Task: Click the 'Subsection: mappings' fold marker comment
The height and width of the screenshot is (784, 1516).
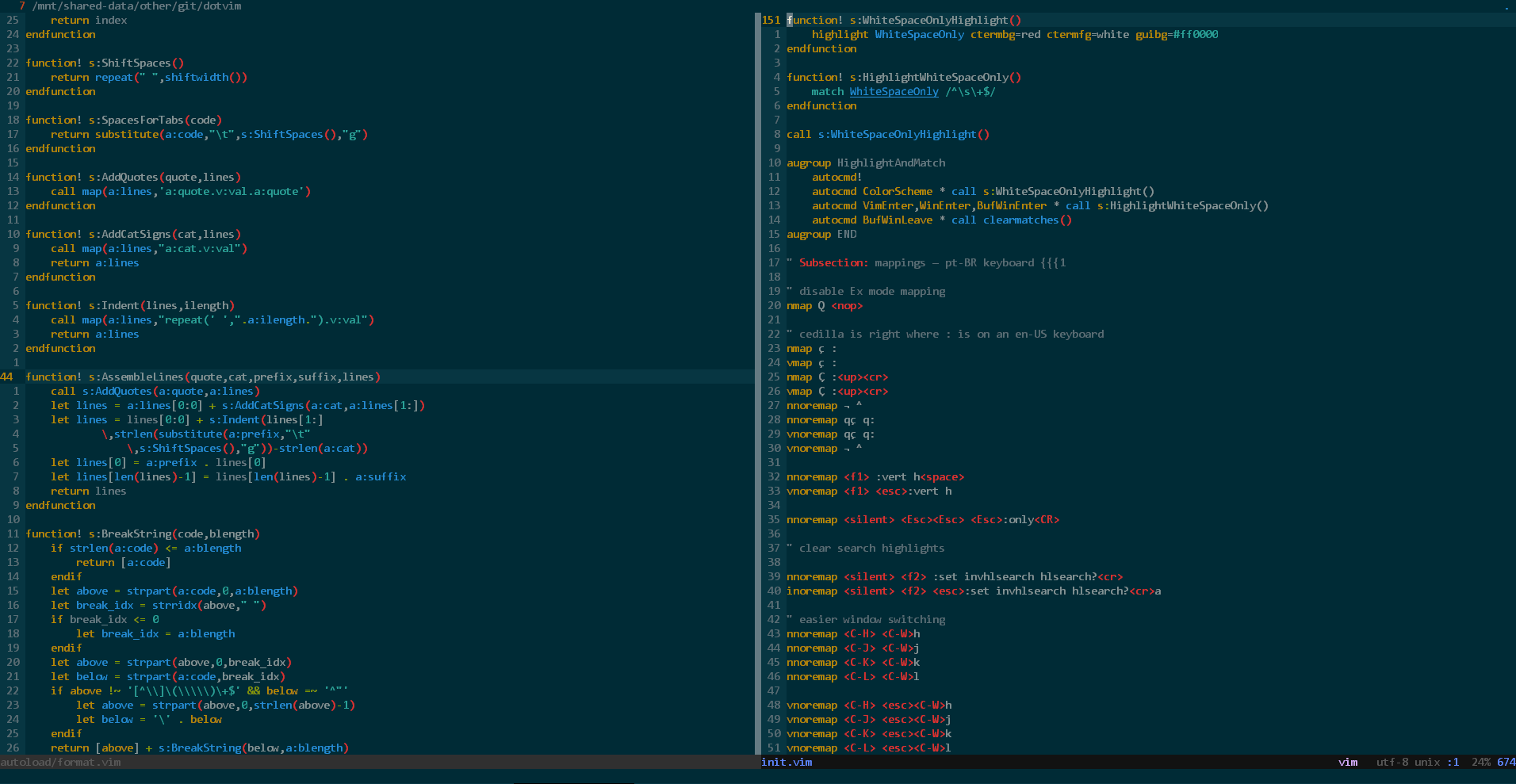Action: point(926,262)
